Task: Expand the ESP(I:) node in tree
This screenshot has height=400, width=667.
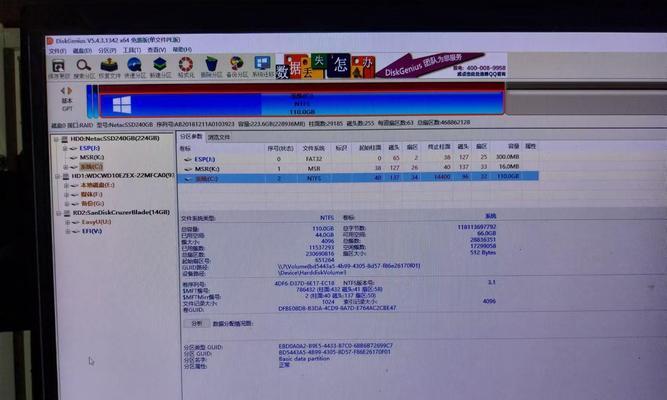Action: 65,149
